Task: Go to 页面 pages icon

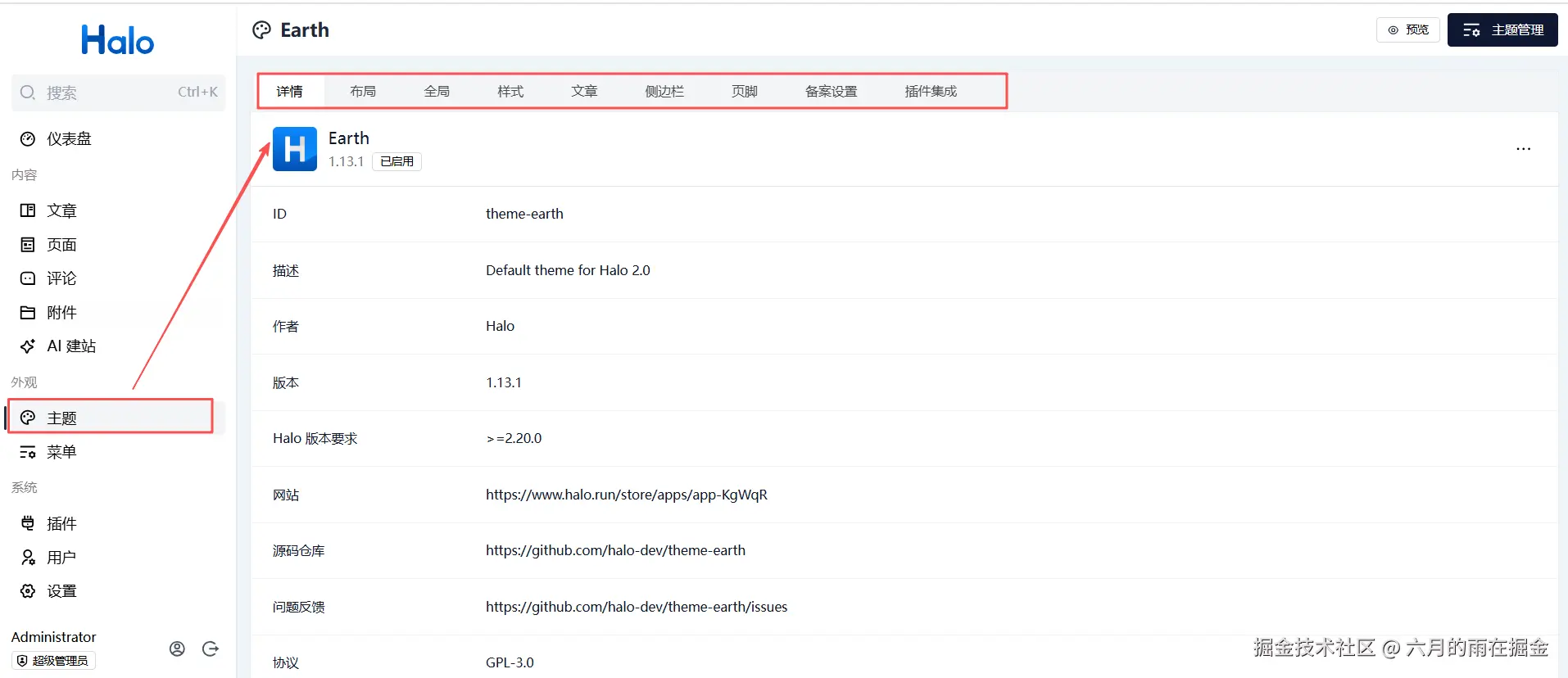Action: coord(28,245)
